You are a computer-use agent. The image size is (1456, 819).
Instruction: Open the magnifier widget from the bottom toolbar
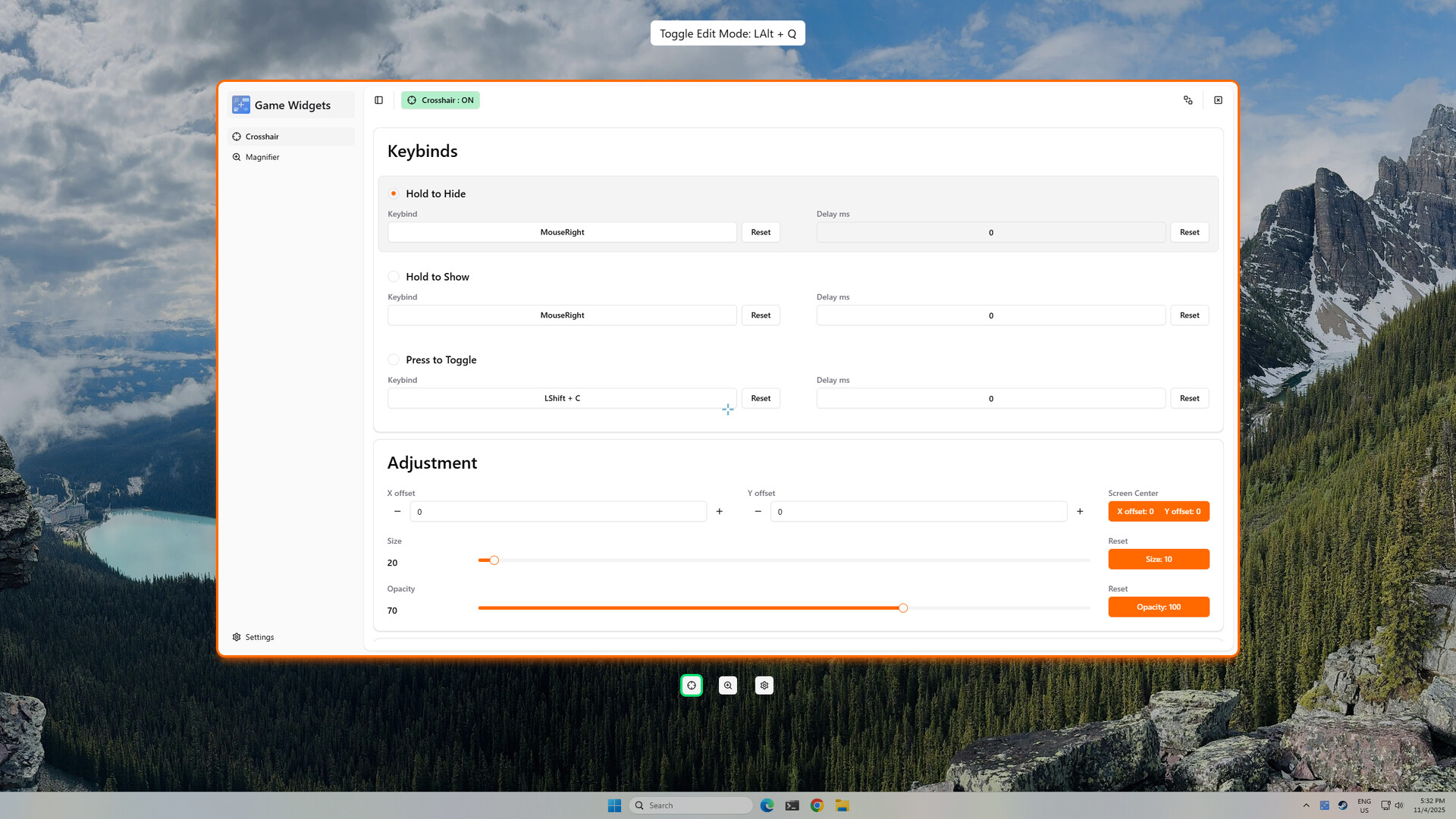click(727, 685)
